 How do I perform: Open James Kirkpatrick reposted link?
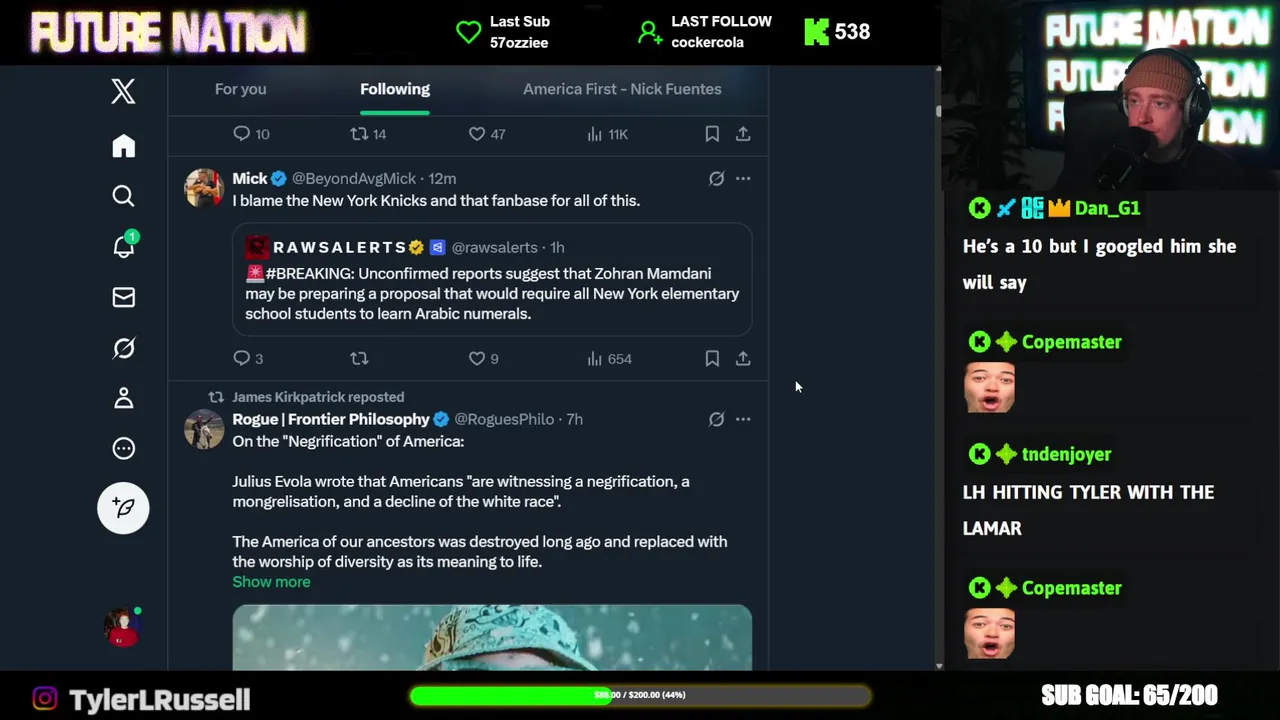[x=318, y=397]
